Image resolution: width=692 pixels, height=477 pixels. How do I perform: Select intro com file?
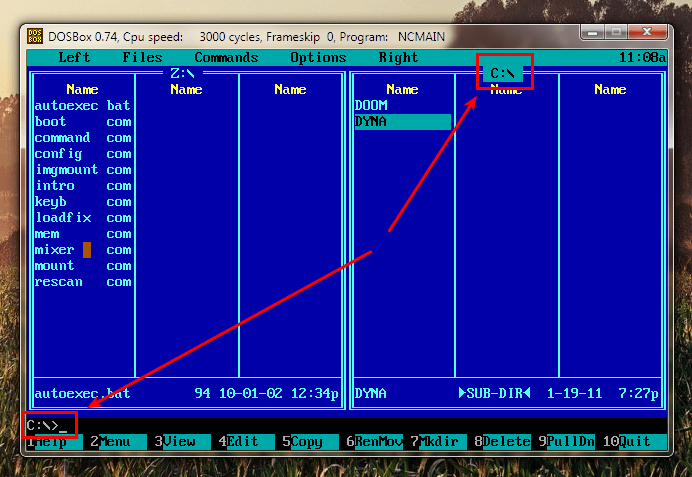83,185
